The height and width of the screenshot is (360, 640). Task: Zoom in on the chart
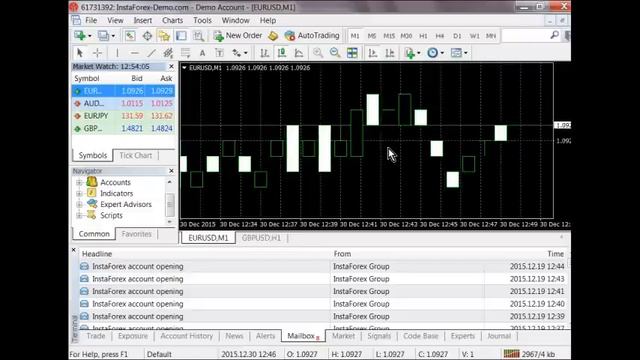coord(318,53)
